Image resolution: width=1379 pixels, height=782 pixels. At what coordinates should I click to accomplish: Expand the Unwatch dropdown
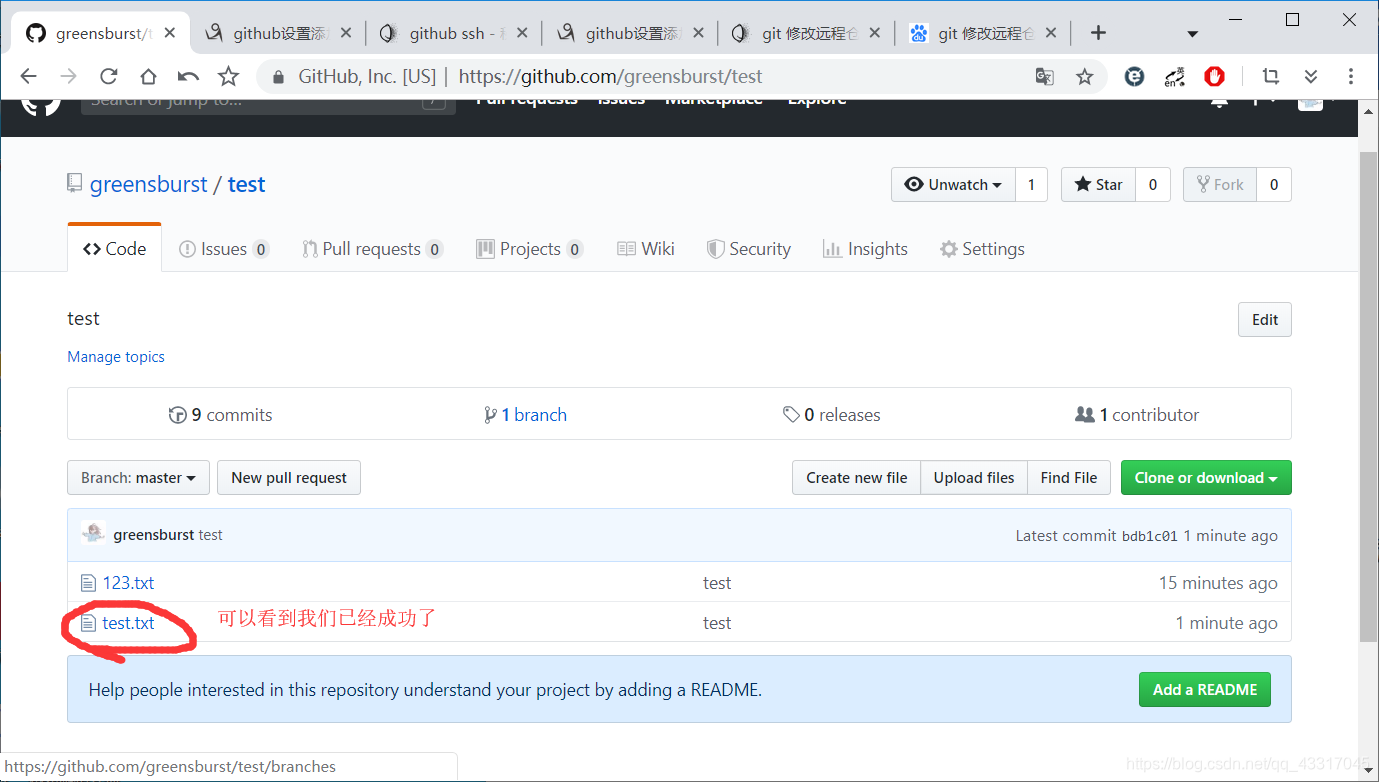pyautogui.click(x=953, y=184)
